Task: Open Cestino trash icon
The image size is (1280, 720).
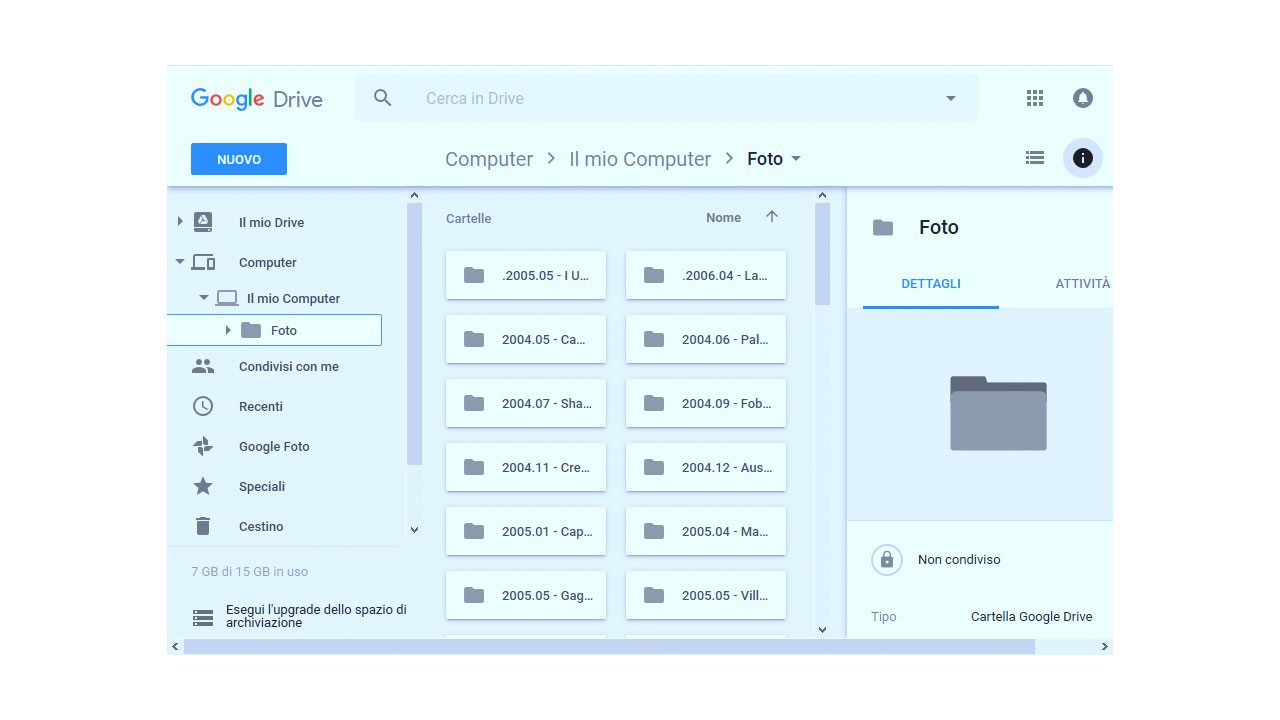Action: (203, 526)
